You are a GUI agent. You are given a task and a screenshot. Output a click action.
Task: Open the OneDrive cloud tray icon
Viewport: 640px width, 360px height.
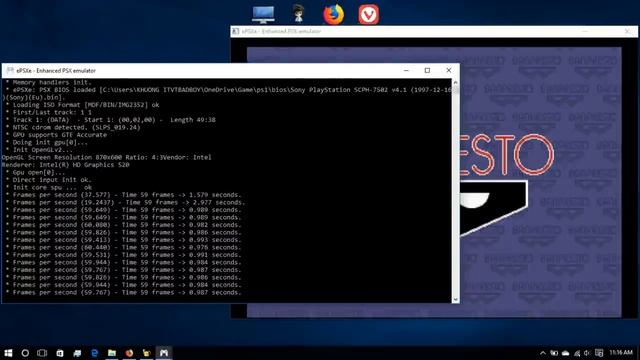click(x=566, y=353)
